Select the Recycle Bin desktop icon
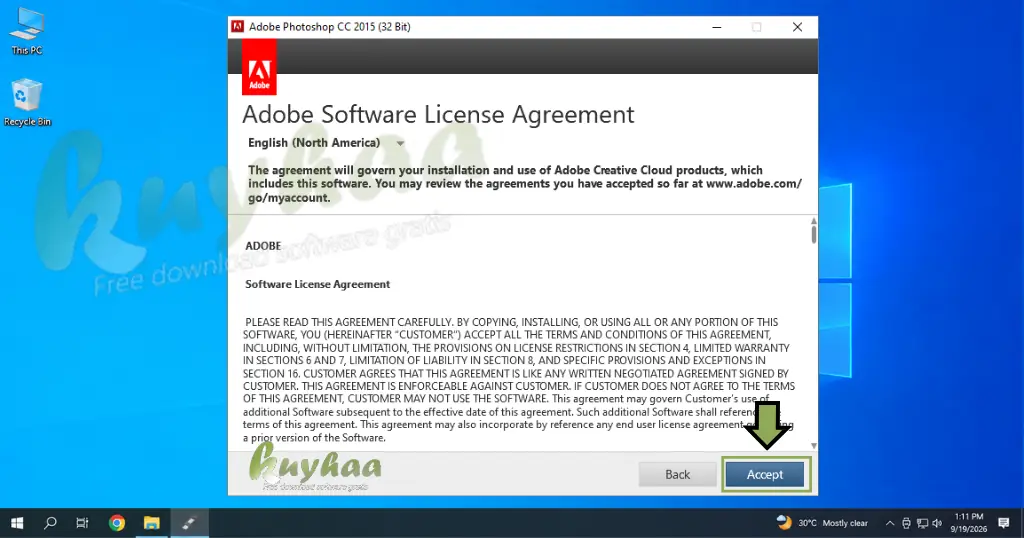Screen dimensions: 1024x538 (27, 103)
